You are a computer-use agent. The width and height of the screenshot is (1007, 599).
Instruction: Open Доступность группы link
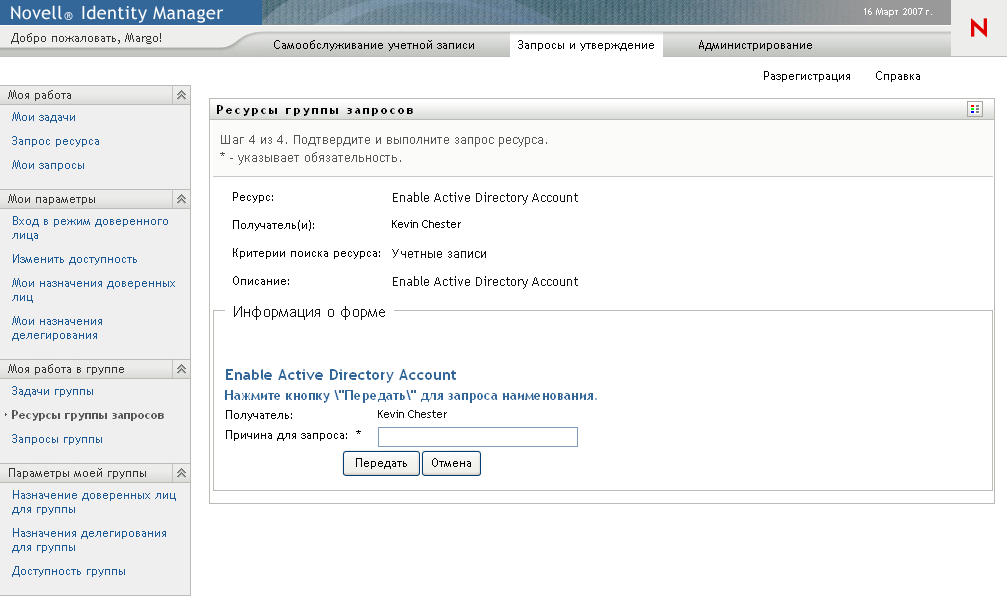click(69, 571)
